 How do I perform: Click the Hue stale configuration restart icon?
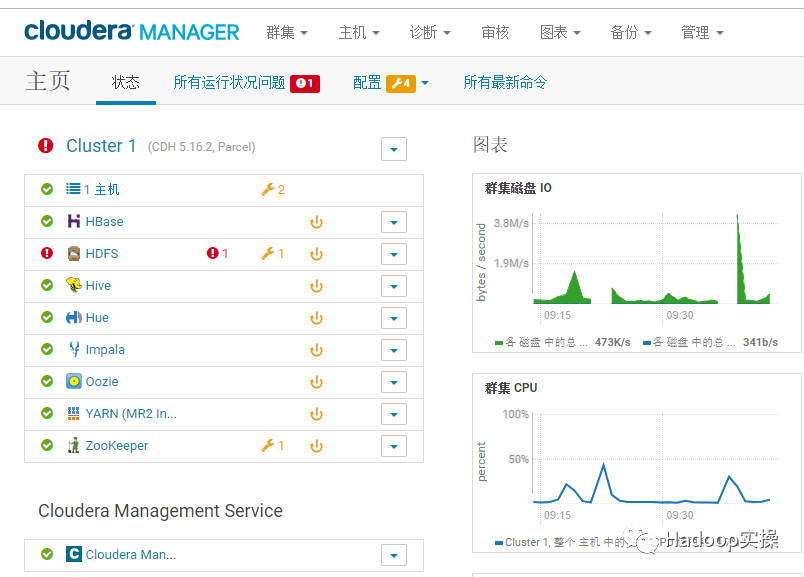316,318
